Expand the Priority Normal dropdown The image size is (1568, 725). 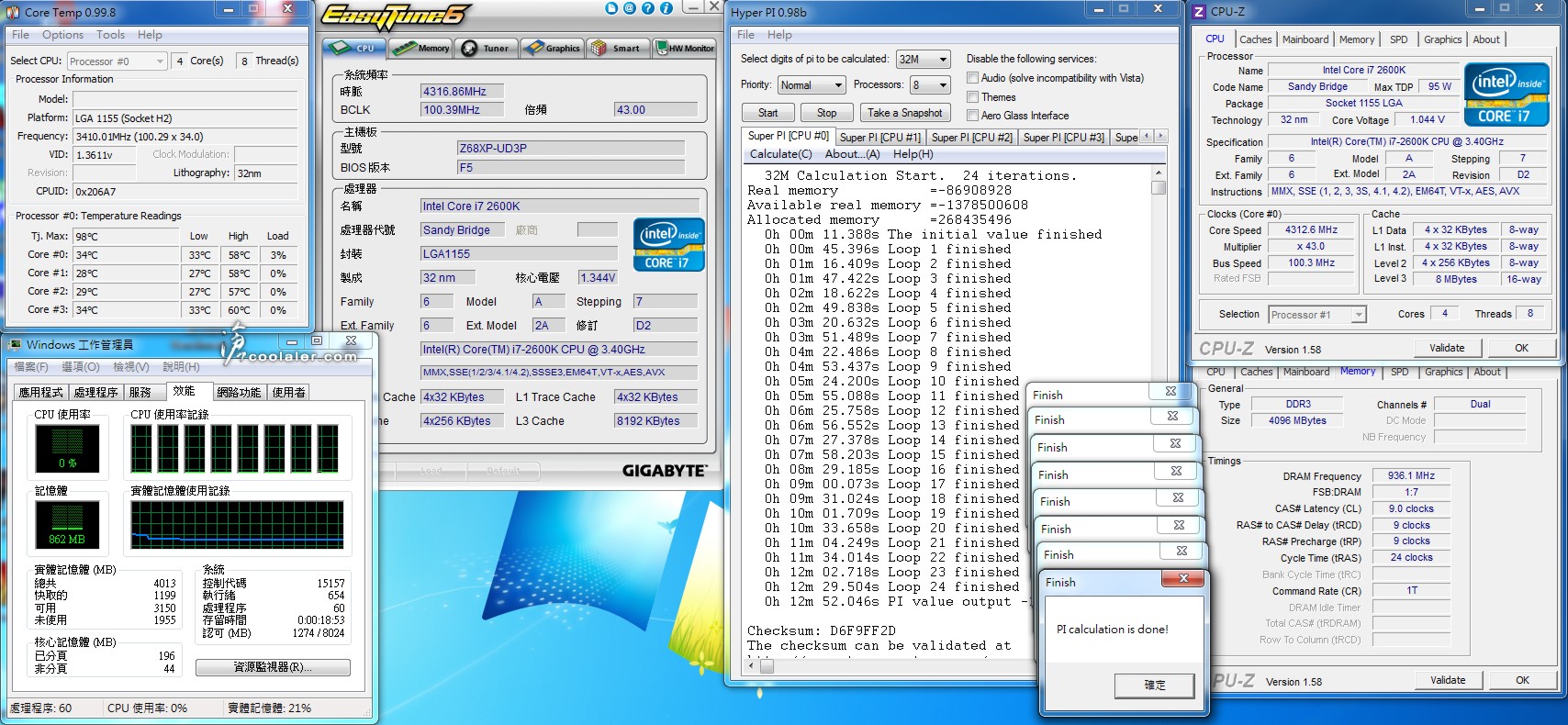812,85
